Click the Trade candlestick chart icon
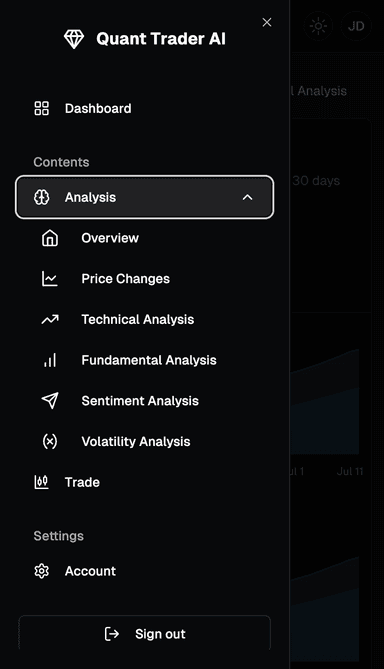 41,482
